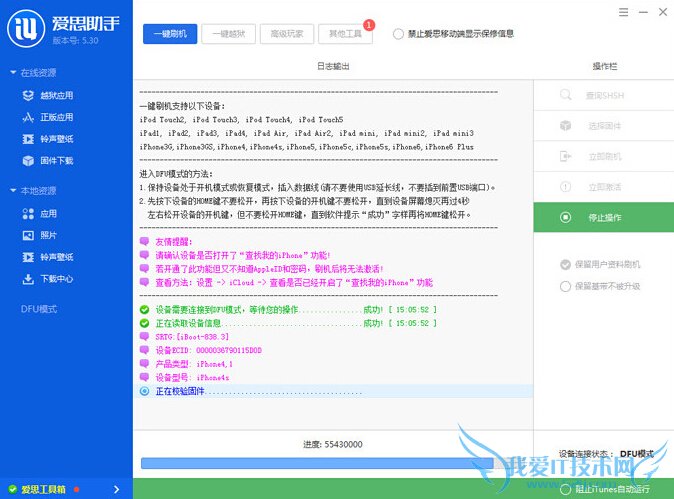The image size is (674, 499).
Task: Open 越狱应用 icon in sidebar
Action: pos(28,95)
